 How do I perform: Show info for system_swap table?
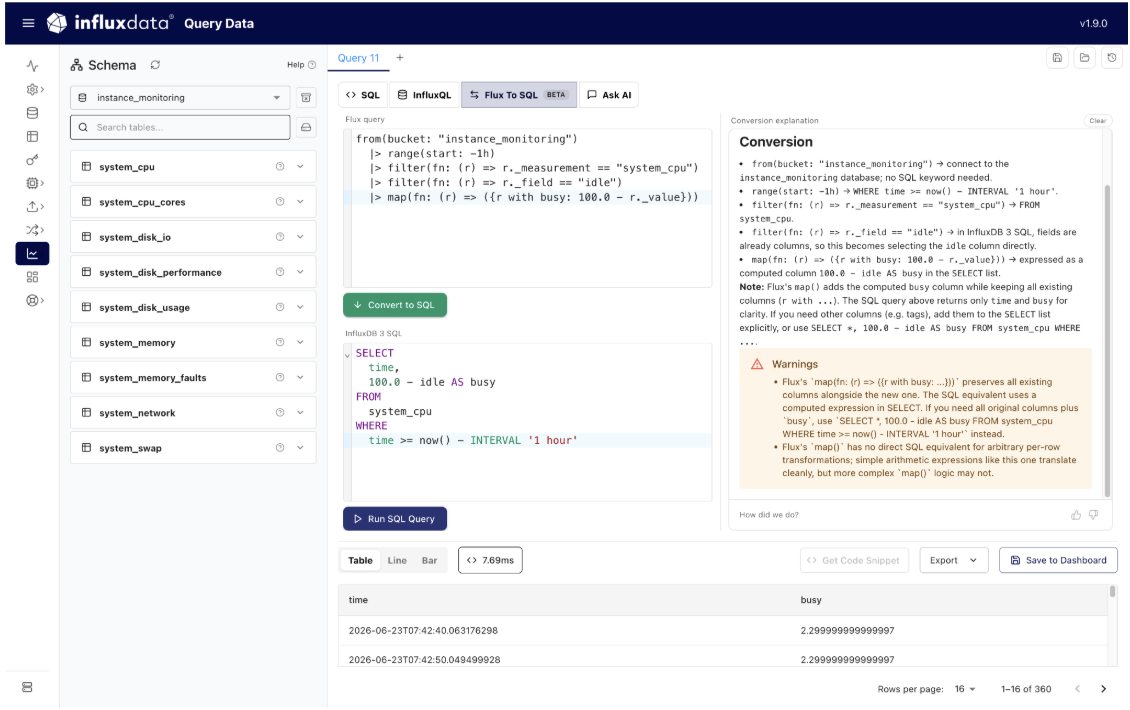tap(280, 448)
